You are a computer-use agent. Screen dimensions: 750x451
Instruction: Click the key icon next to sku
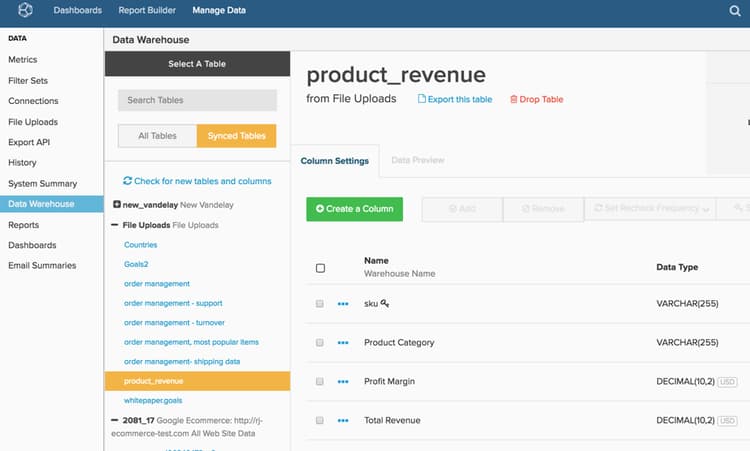385,303
